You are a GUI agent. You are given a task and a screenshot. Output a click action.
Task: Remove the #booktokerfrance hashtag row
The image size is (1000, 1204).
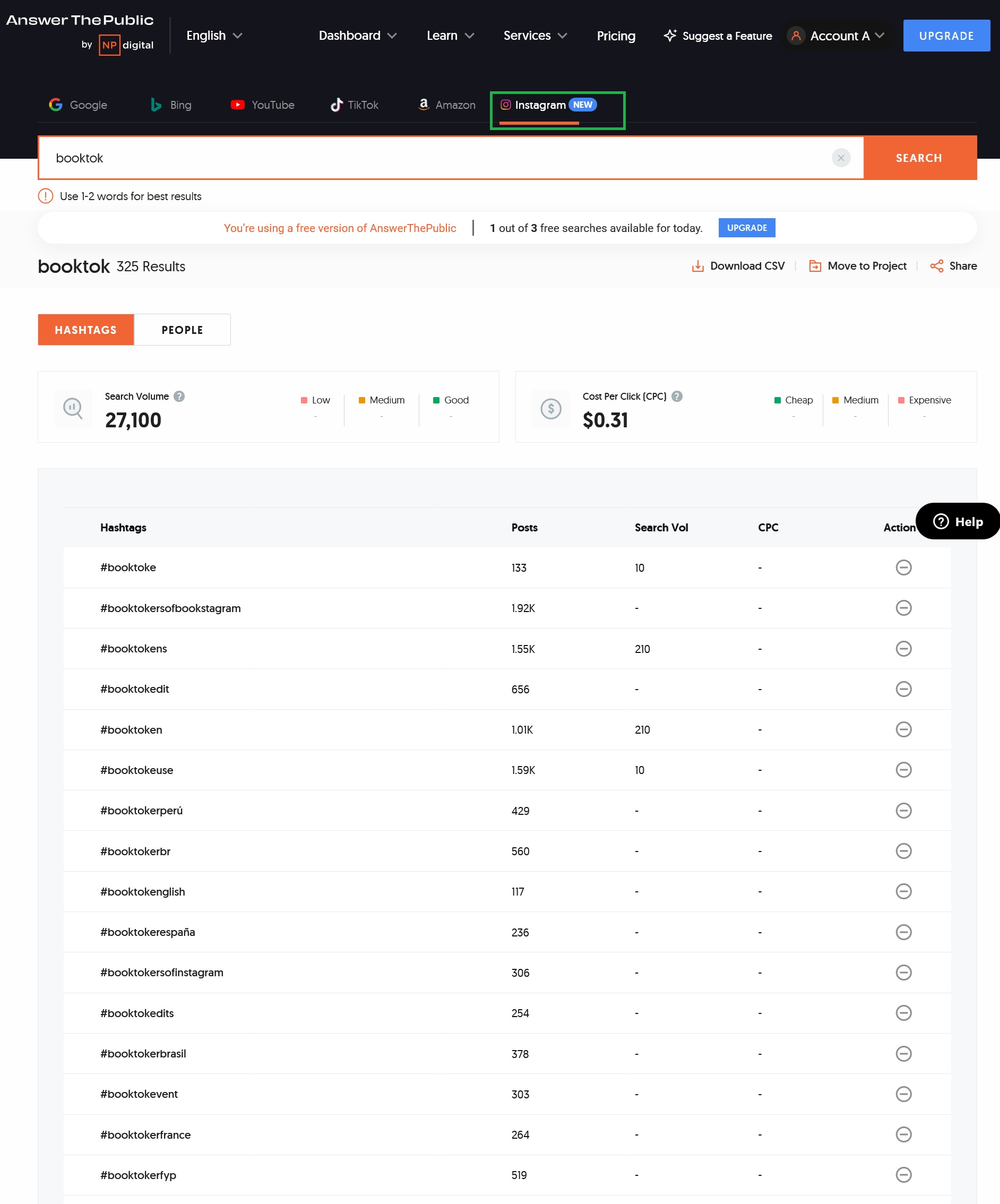pyautogui.click(x=903, y=1134)
